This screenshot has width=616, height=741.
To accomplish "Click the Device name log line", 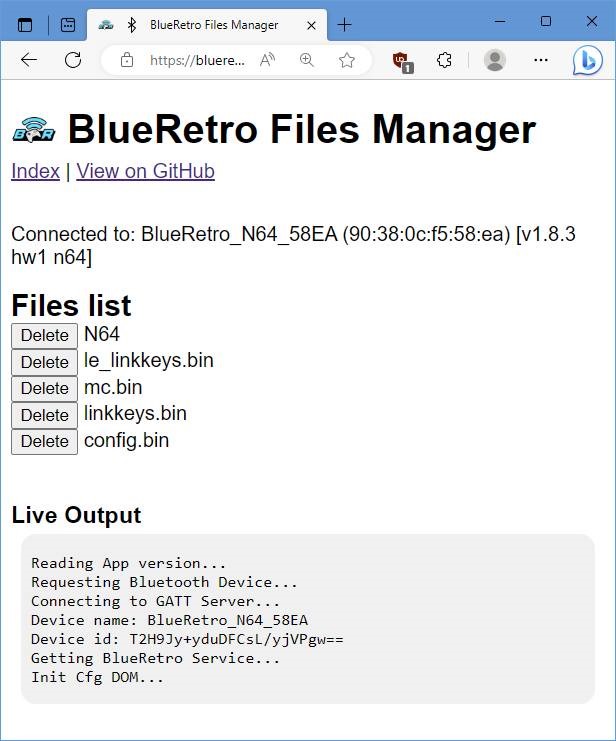I will tap(169, 620).
